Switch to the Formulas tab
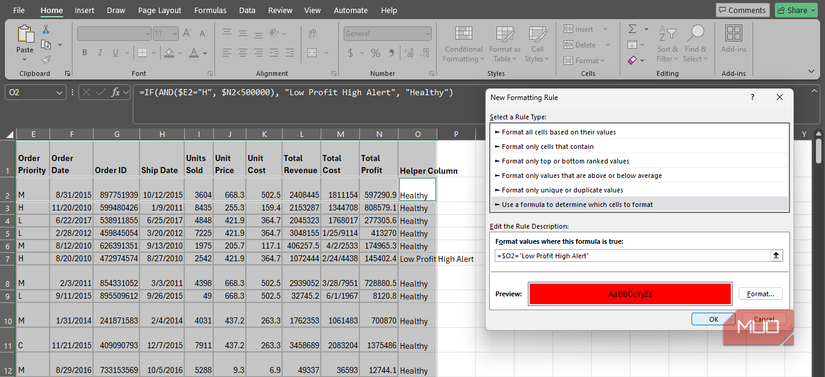Viewport: 825px width, 377px height. pyautogui.click(x=210, y=11)
